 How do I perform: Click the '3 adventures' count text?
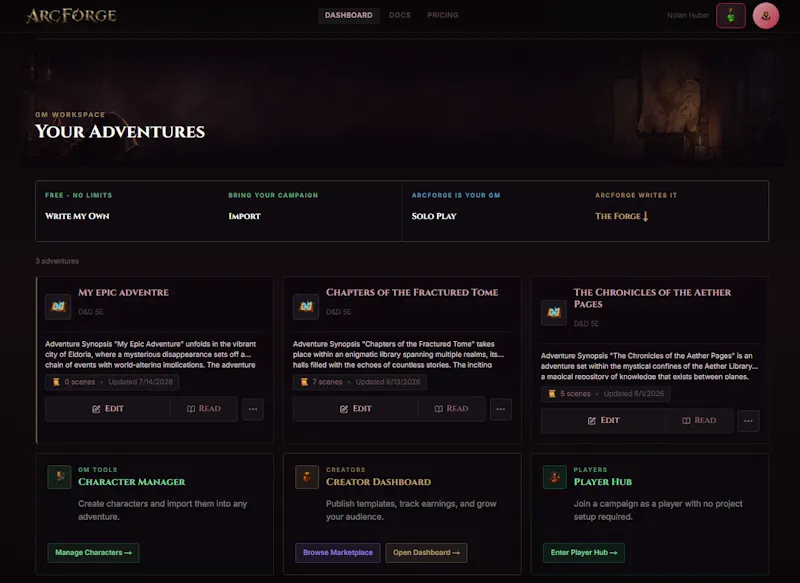click(57, 261)
